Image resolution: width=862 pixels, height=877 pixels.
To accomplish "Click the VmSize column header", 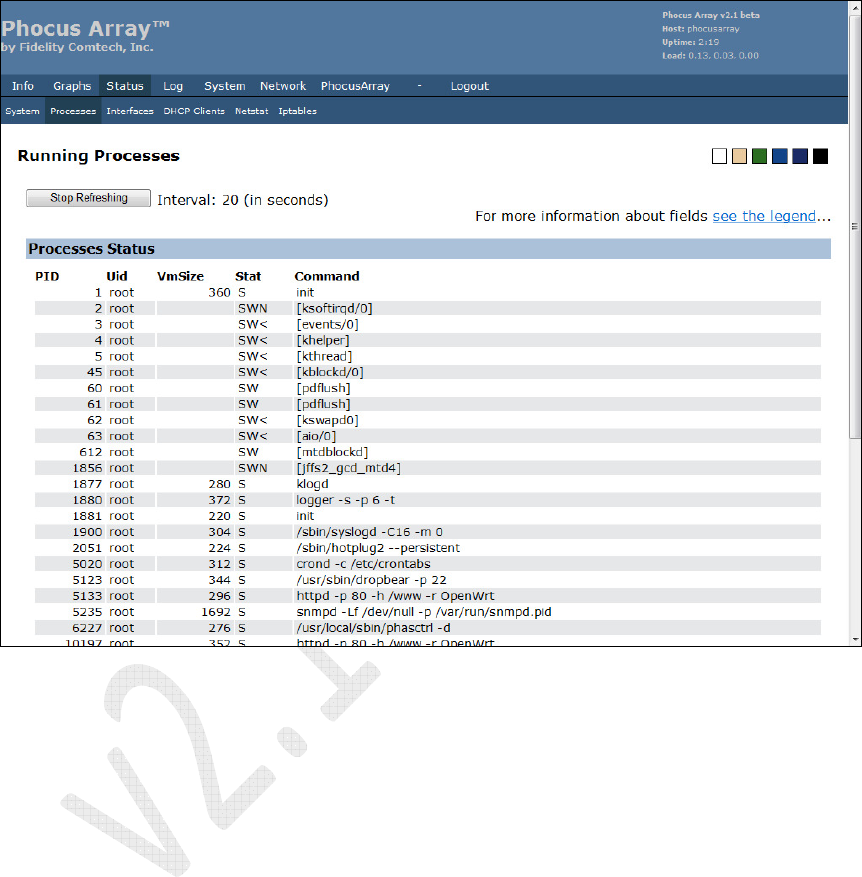I will [x=180, y=276].
